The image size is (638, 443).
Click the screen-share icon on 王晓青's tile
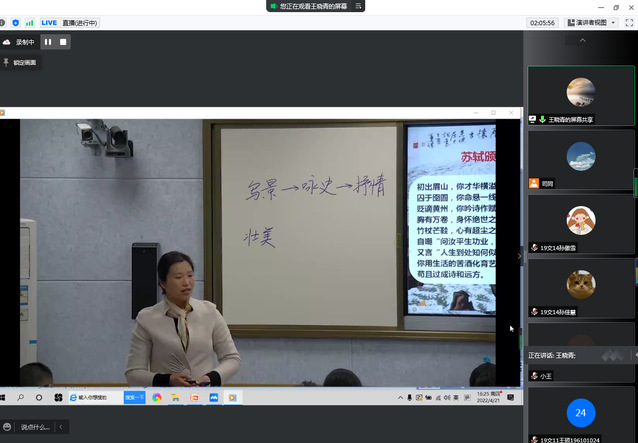point(533,119)
